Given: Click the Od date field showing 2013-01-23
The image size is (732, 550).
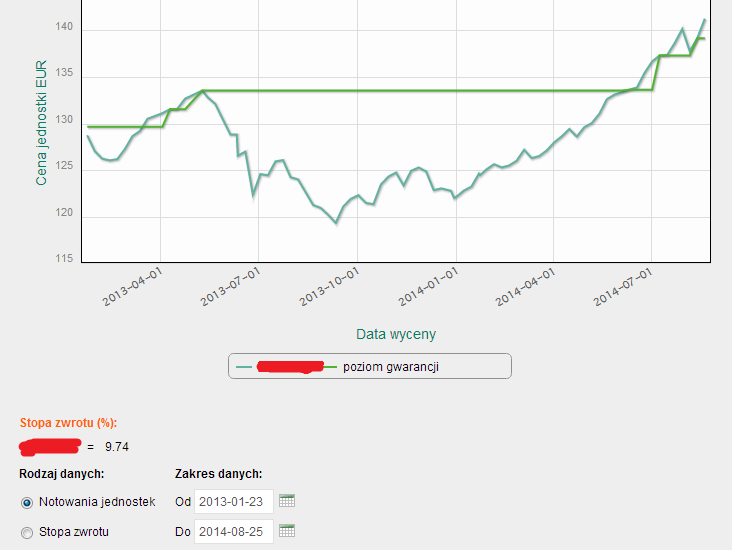Looking at the screenshot, I should [x=234, y=501].
